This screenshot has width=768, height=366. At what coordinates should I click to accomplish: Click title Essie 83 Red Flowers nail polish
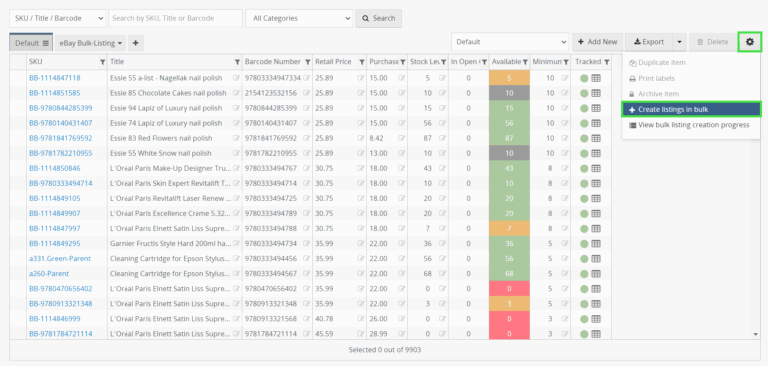[x=161, y=138]
